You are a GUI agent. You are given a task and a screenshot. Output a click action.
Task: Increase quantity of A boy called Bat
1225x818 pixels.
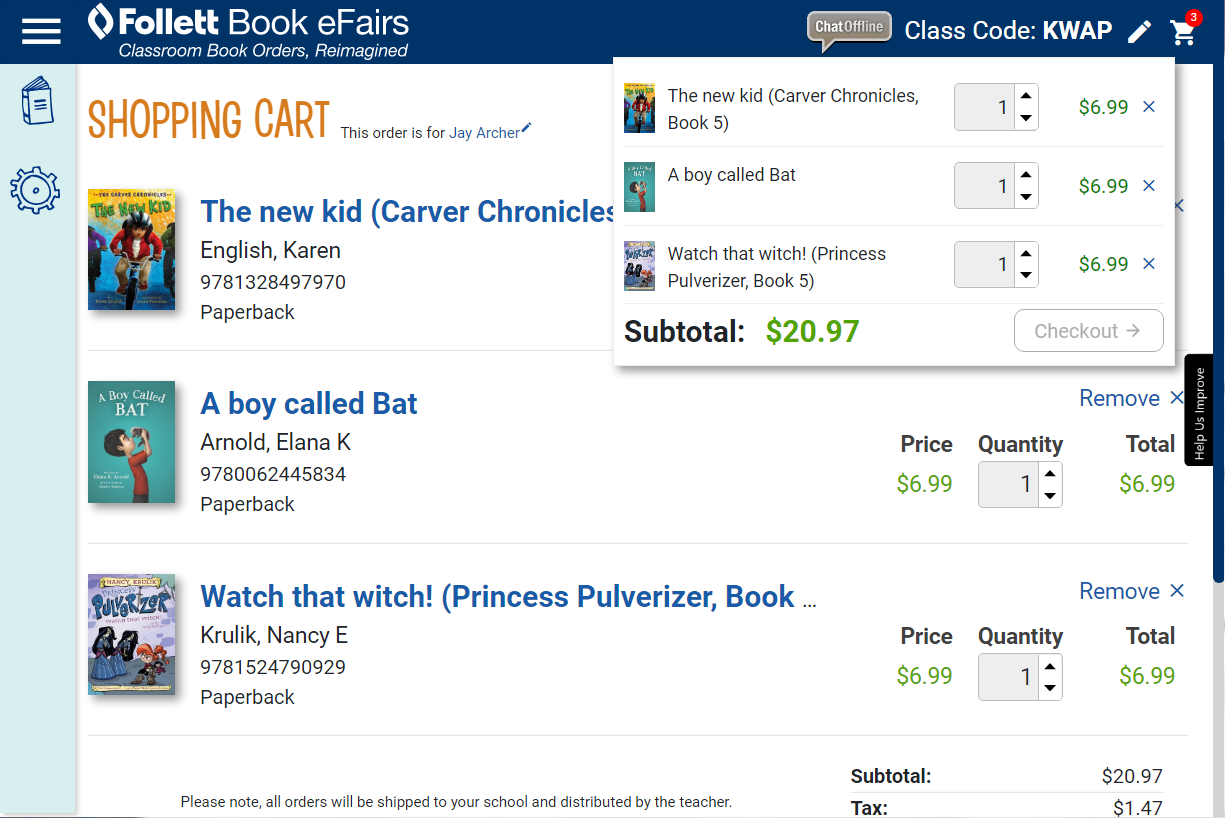[x=1050, y=473]
